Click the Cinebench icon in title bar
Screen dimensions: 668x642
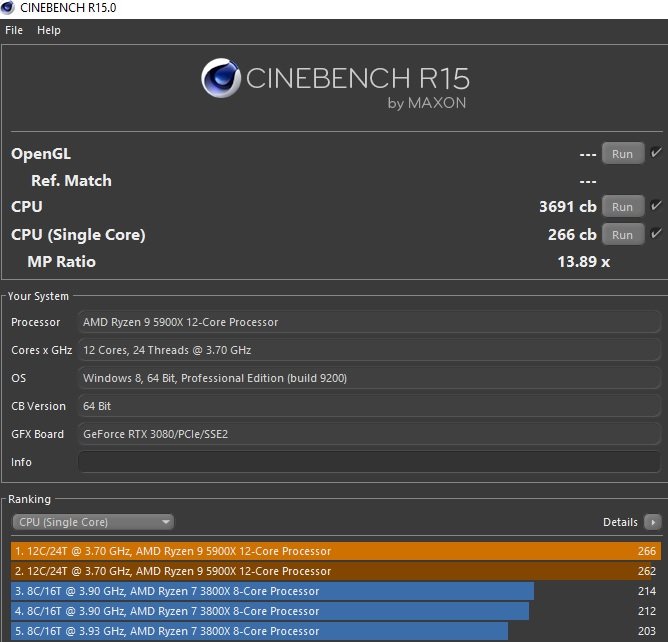click(8, 8)
